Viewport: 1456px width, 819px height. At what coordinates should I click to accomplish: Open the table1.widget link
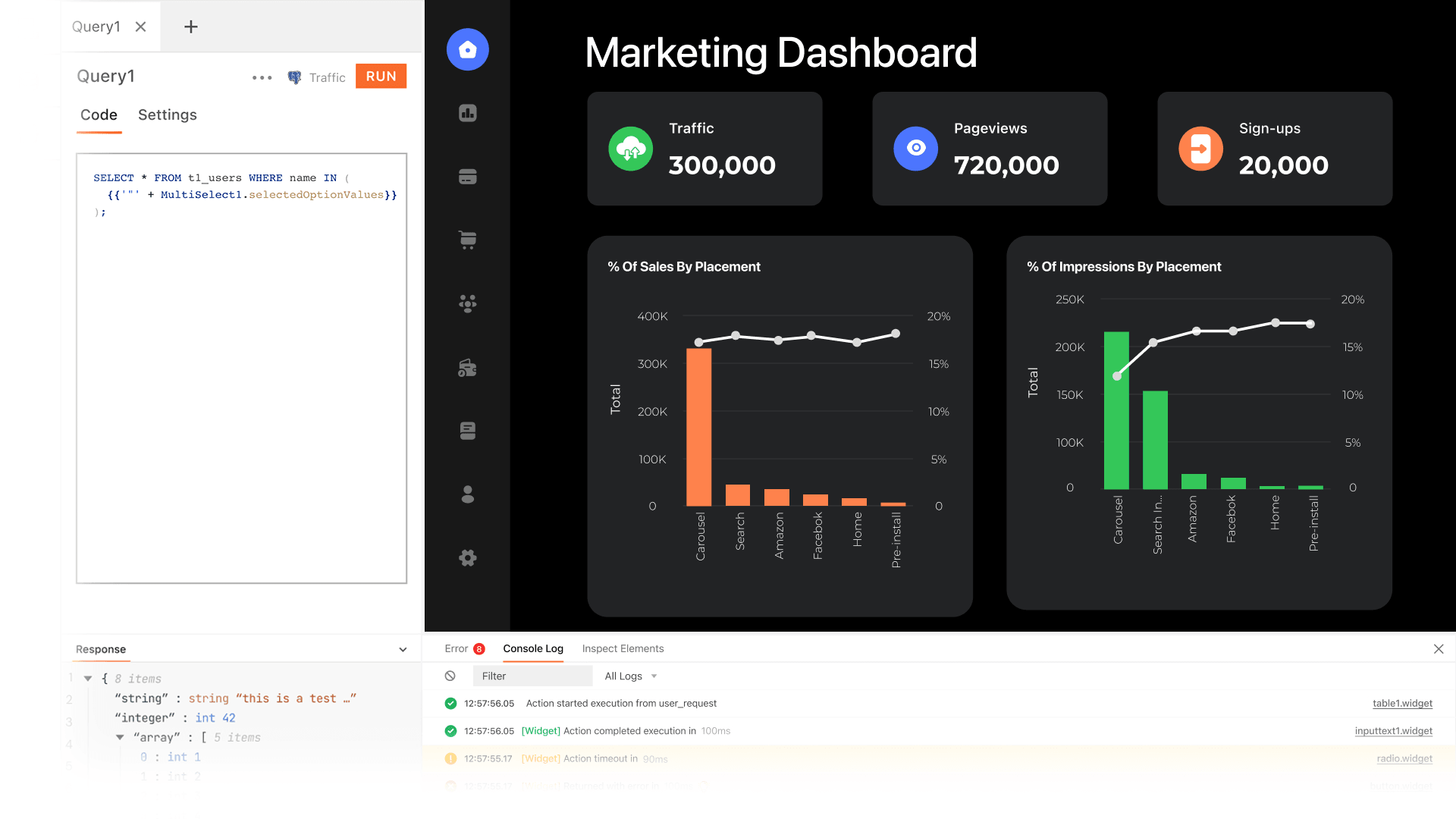point(1402,703)
